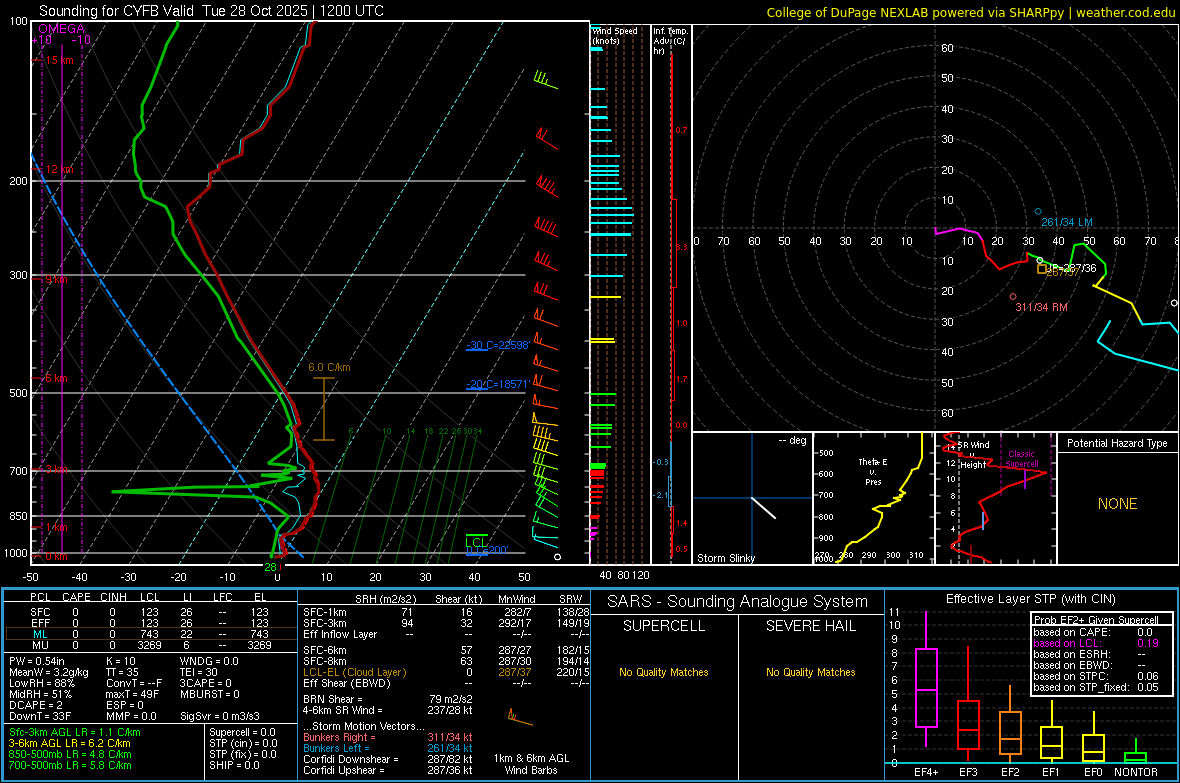Click the Classic Supercell label
This screenshot has height=783, width=1180.
click(1022, 459)
